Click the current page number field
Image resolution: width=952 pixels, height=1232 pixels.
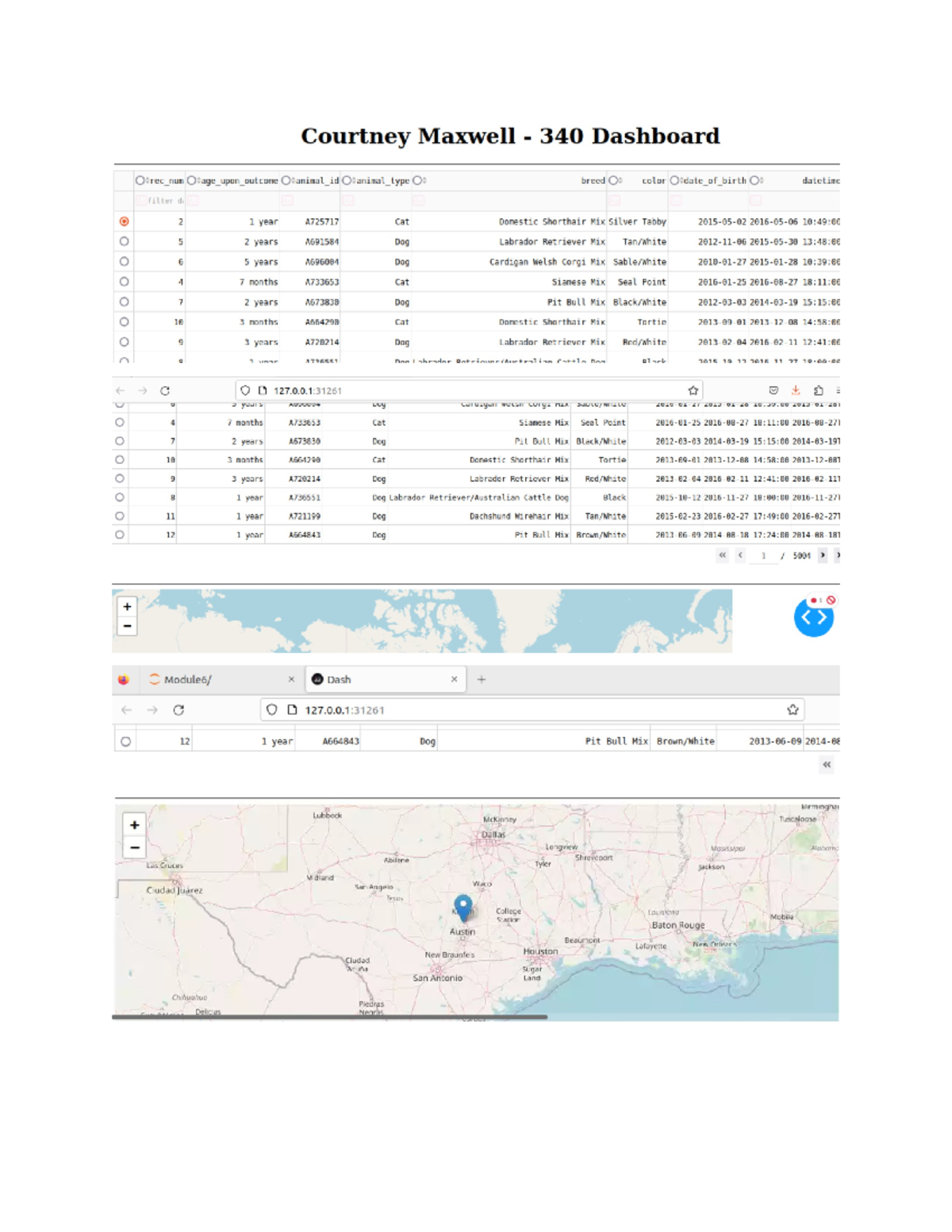coord(763,556)
